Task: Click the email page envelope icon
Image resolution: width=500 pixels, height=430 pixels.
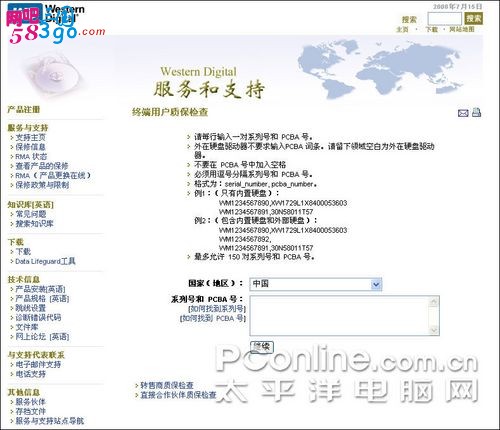Action: (463, 113)
